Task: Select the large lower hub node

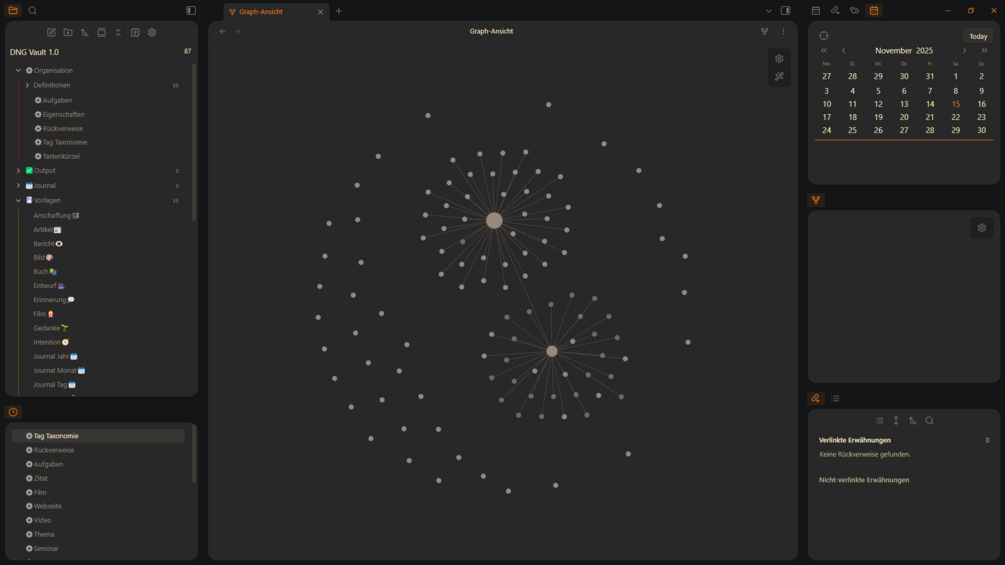Action: click(x=552, y=351)
